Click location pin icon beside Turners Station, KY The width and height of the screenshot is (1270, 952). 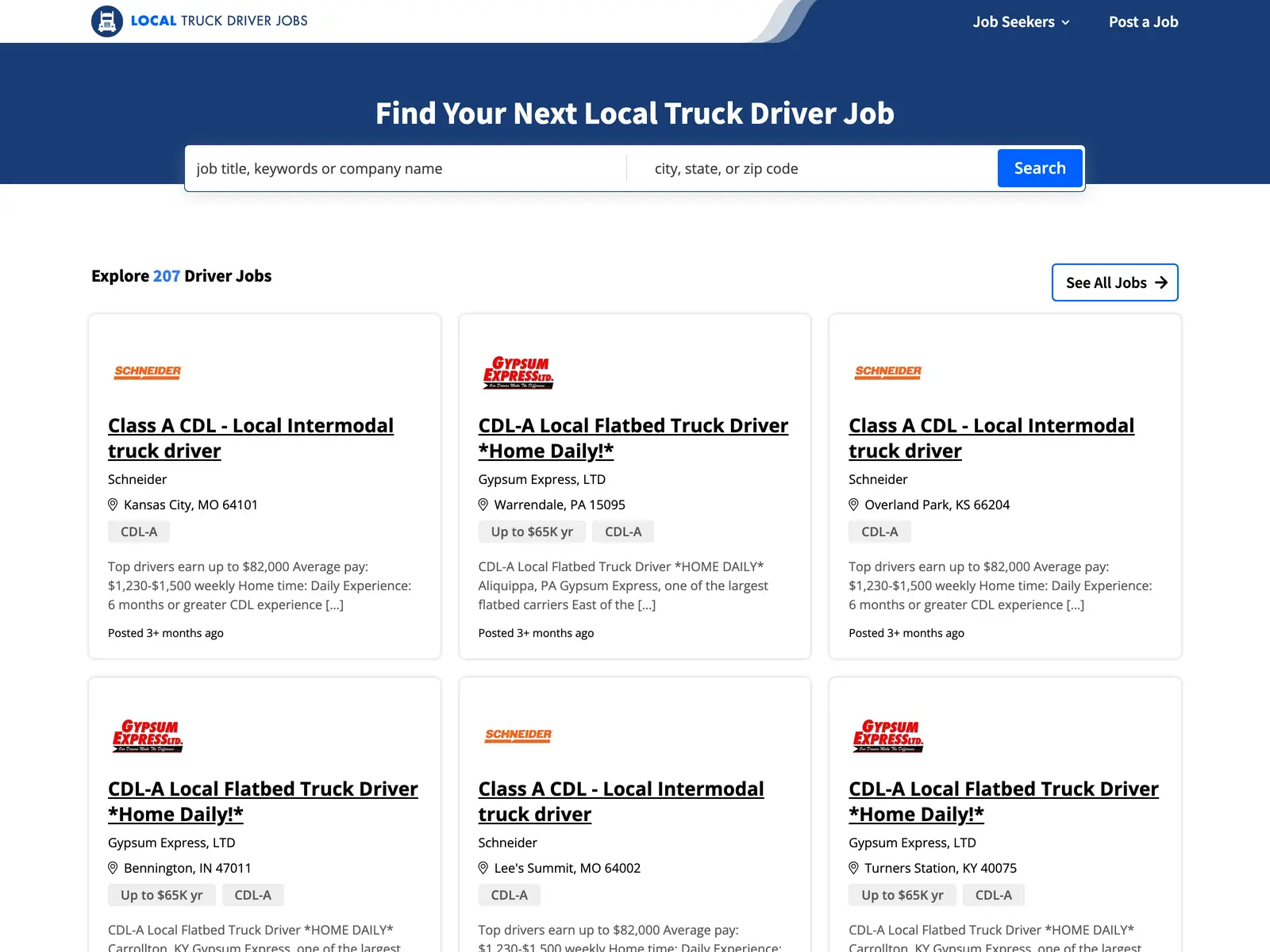point(853,868)
